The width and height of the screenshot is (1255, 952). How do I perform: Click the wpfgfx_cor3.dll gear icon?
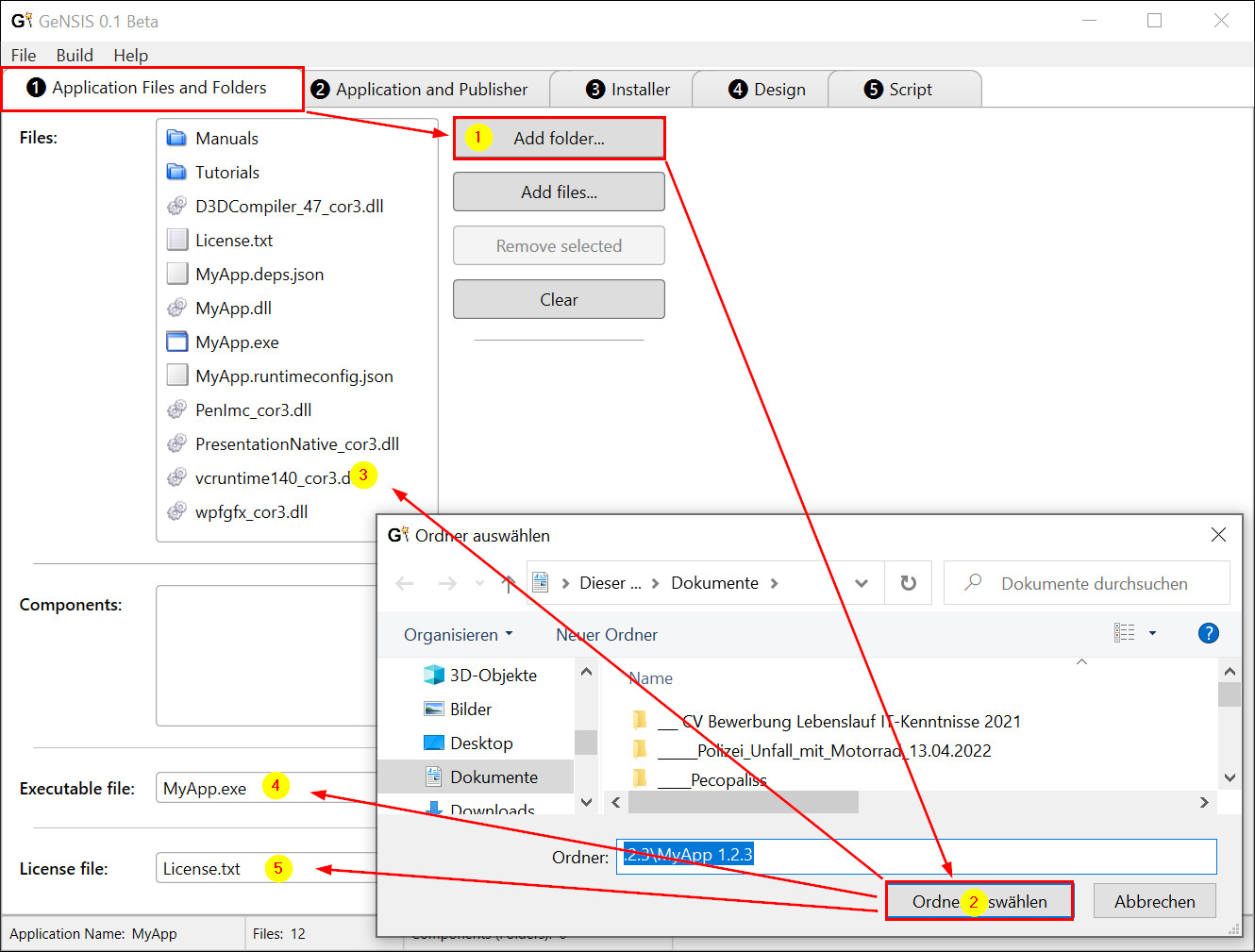tap(176, 512)
